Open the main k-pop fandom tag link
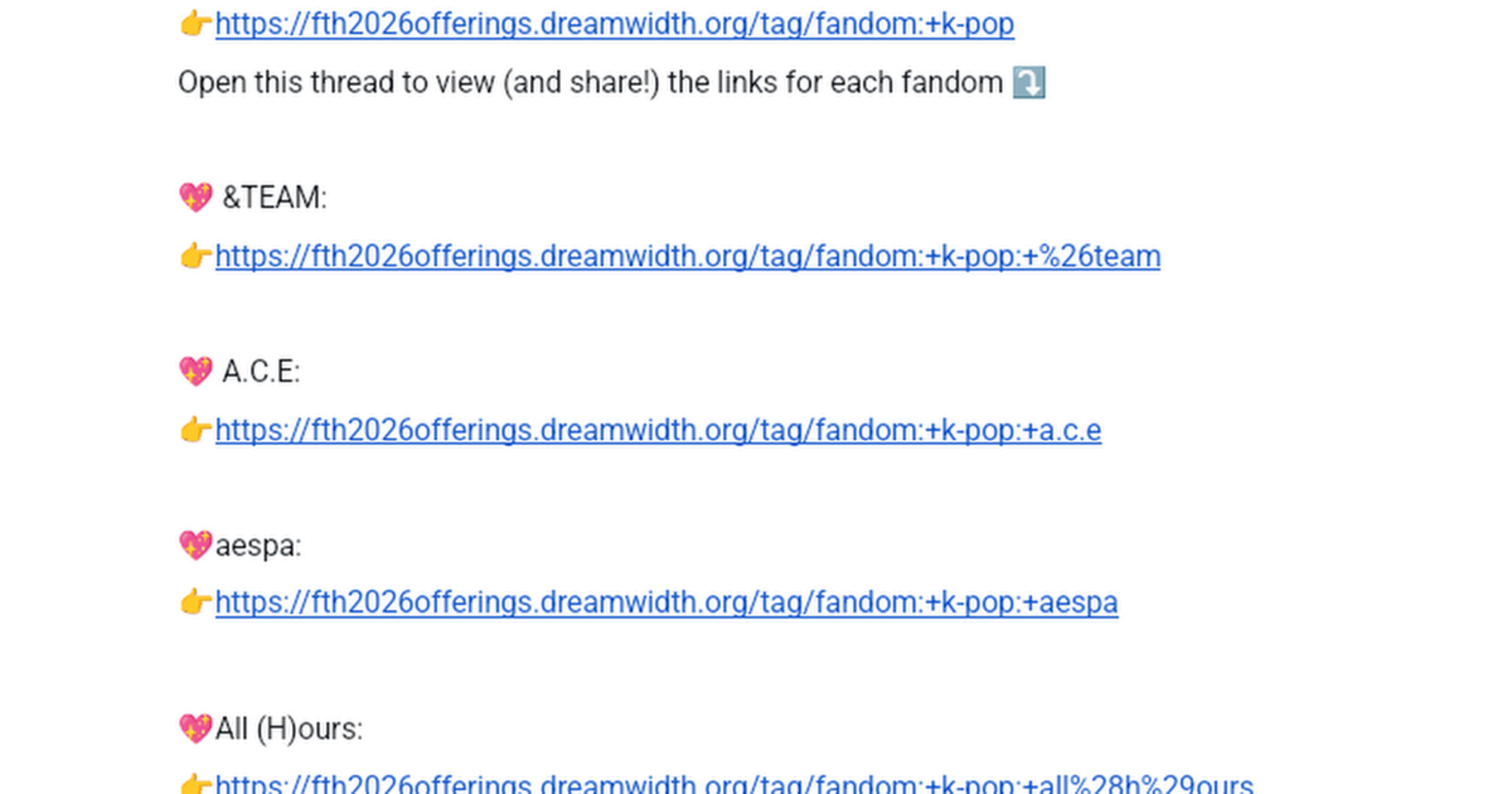This screenshot has height=794, width=1512. coord(615,24)
